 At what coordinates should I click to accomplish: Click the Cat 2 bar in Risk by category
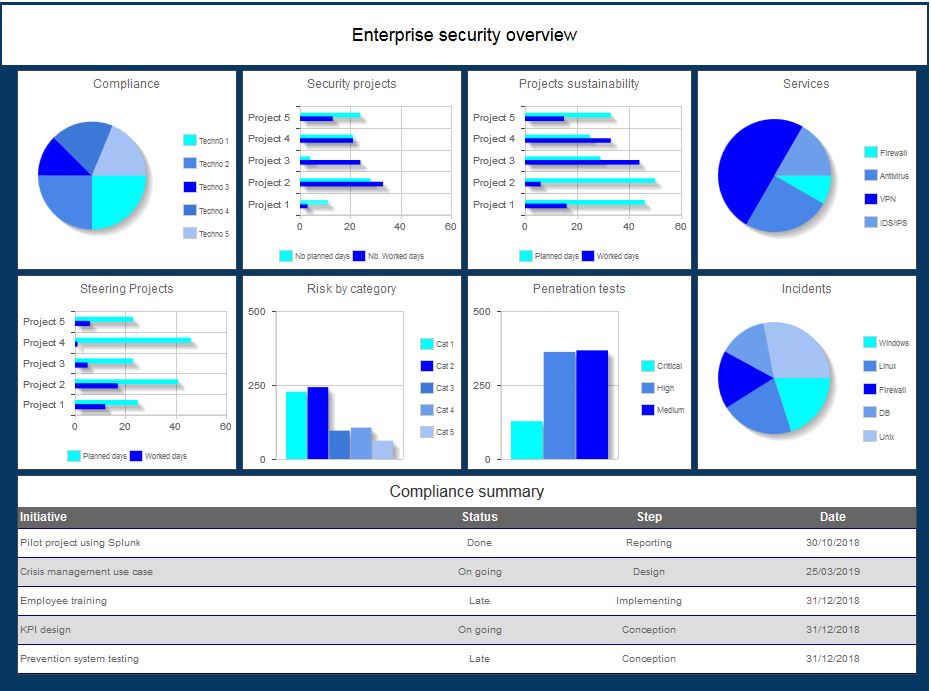[318, 423]
